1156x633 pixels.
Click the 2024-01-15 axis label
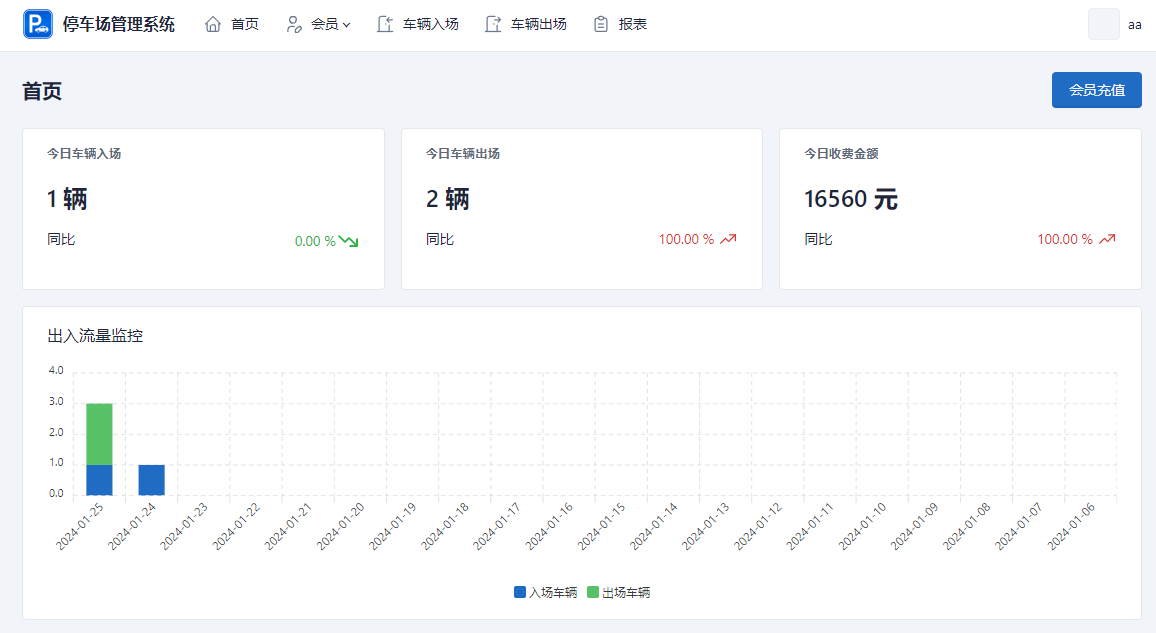pos(601,526)
